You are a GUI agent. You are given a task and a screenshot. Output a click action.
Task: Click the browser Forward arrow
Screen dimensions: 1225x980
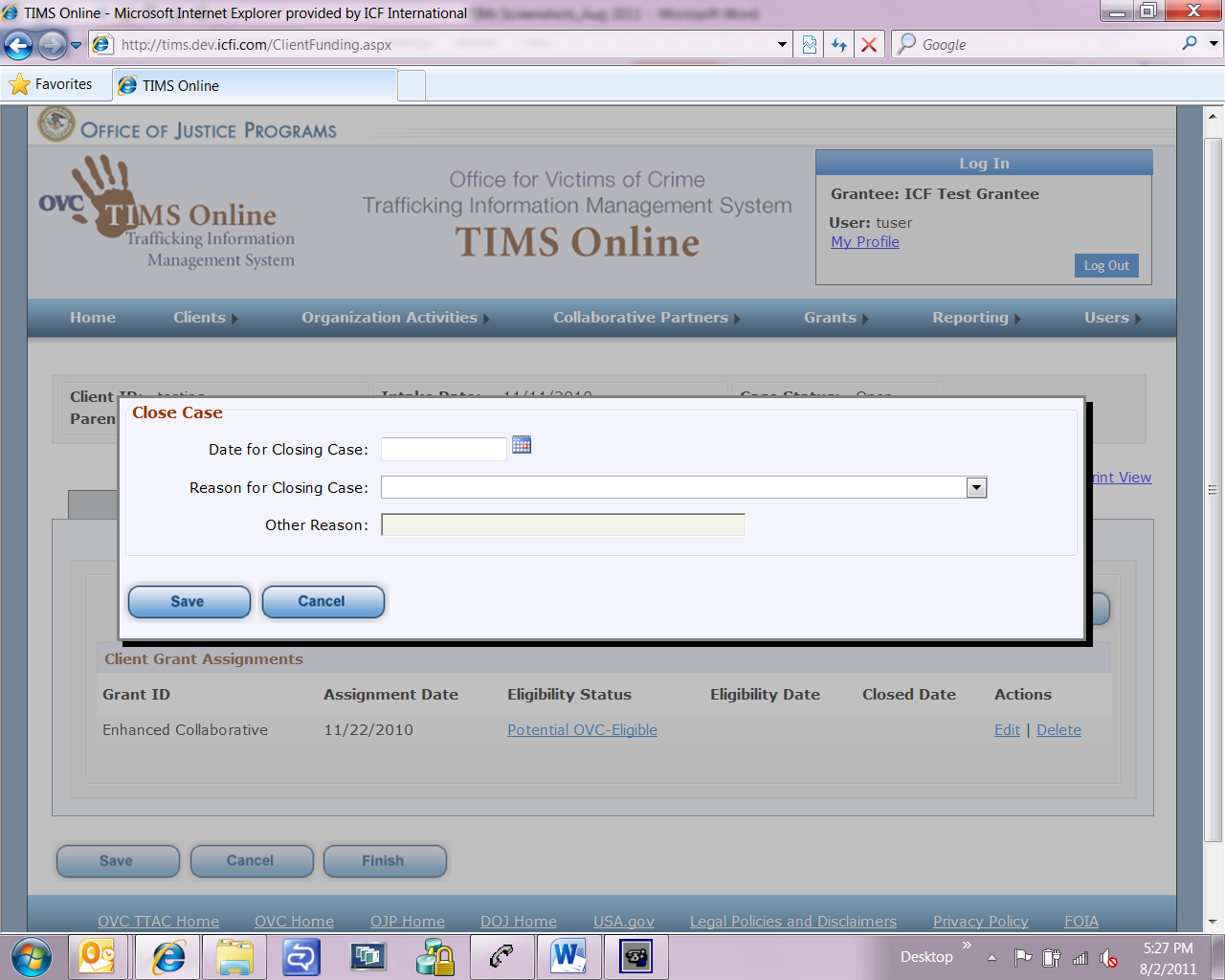tap(53, 44)
